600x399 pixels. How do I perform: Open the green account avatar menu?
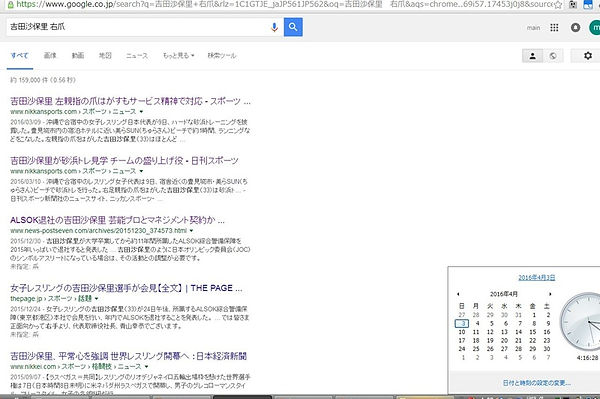595,28
